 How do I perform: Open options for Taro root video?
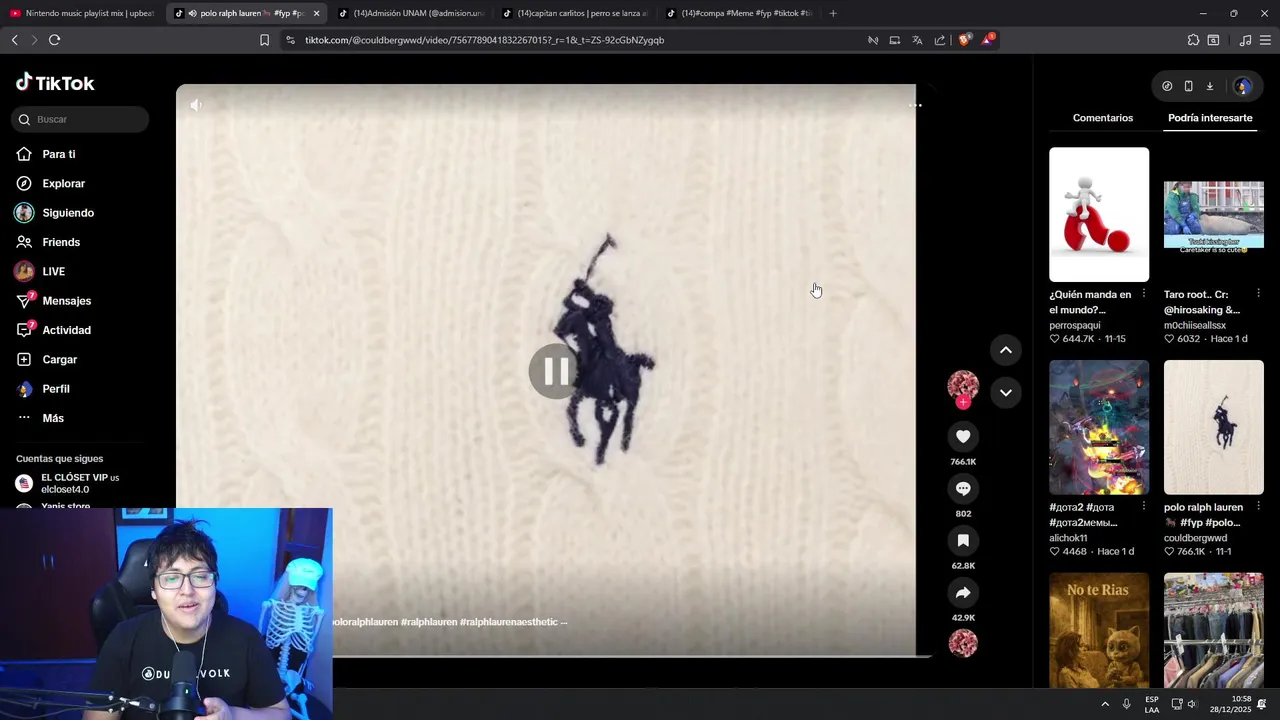[x=1258, y=293]
